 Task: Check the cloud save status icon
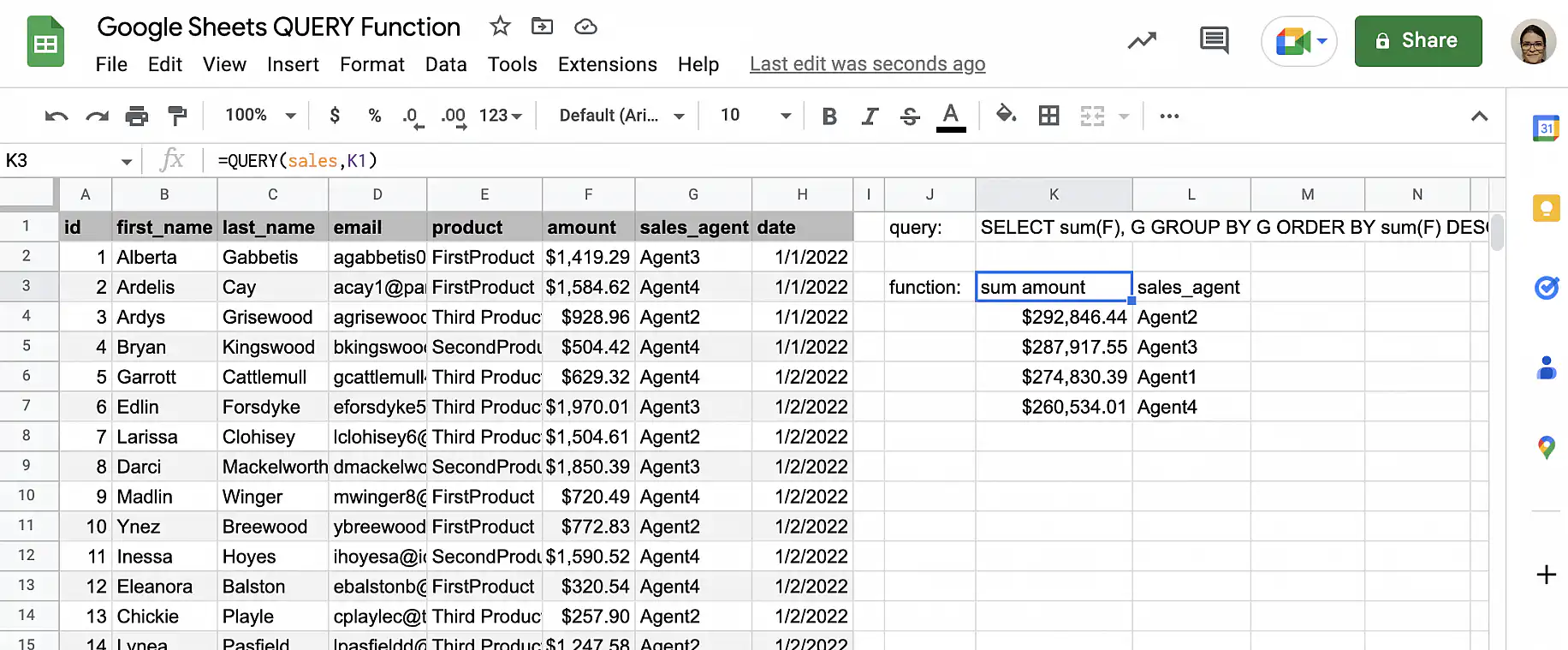click(585, 27)
